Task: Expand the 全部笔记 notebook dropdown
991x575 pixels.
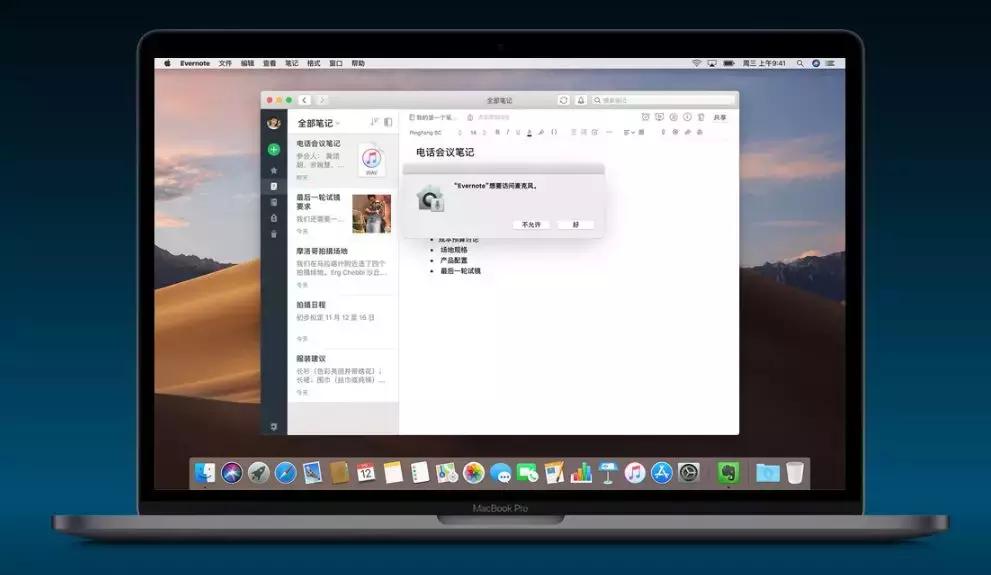Action: pyautogui.click(x=319, y=123)
